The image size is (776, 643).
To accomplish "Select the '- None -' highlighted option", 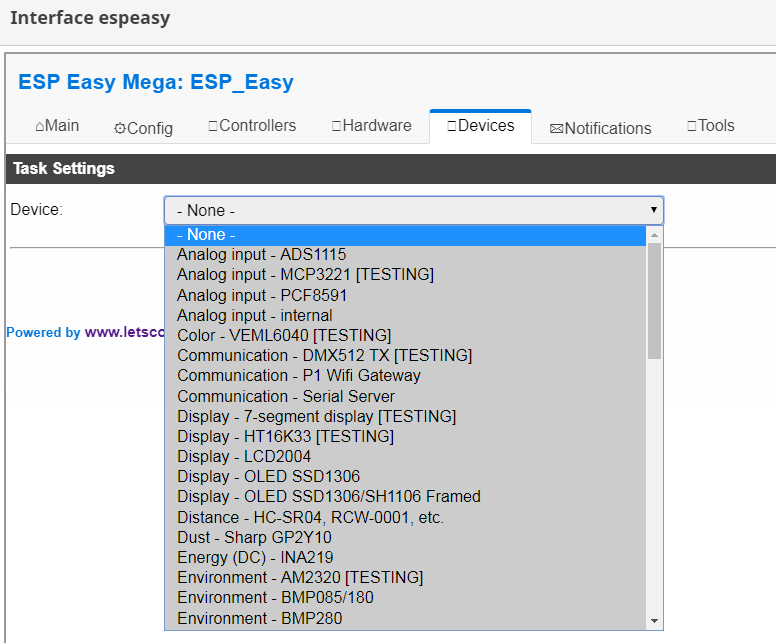I will coord(405,235).
